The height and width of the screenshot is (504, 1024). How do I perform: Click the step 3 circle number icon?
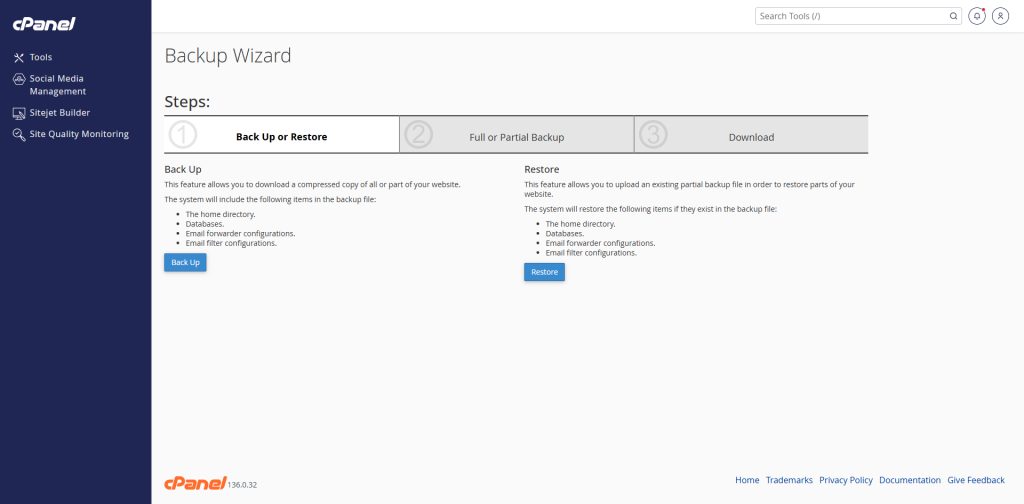click(653, 134)
